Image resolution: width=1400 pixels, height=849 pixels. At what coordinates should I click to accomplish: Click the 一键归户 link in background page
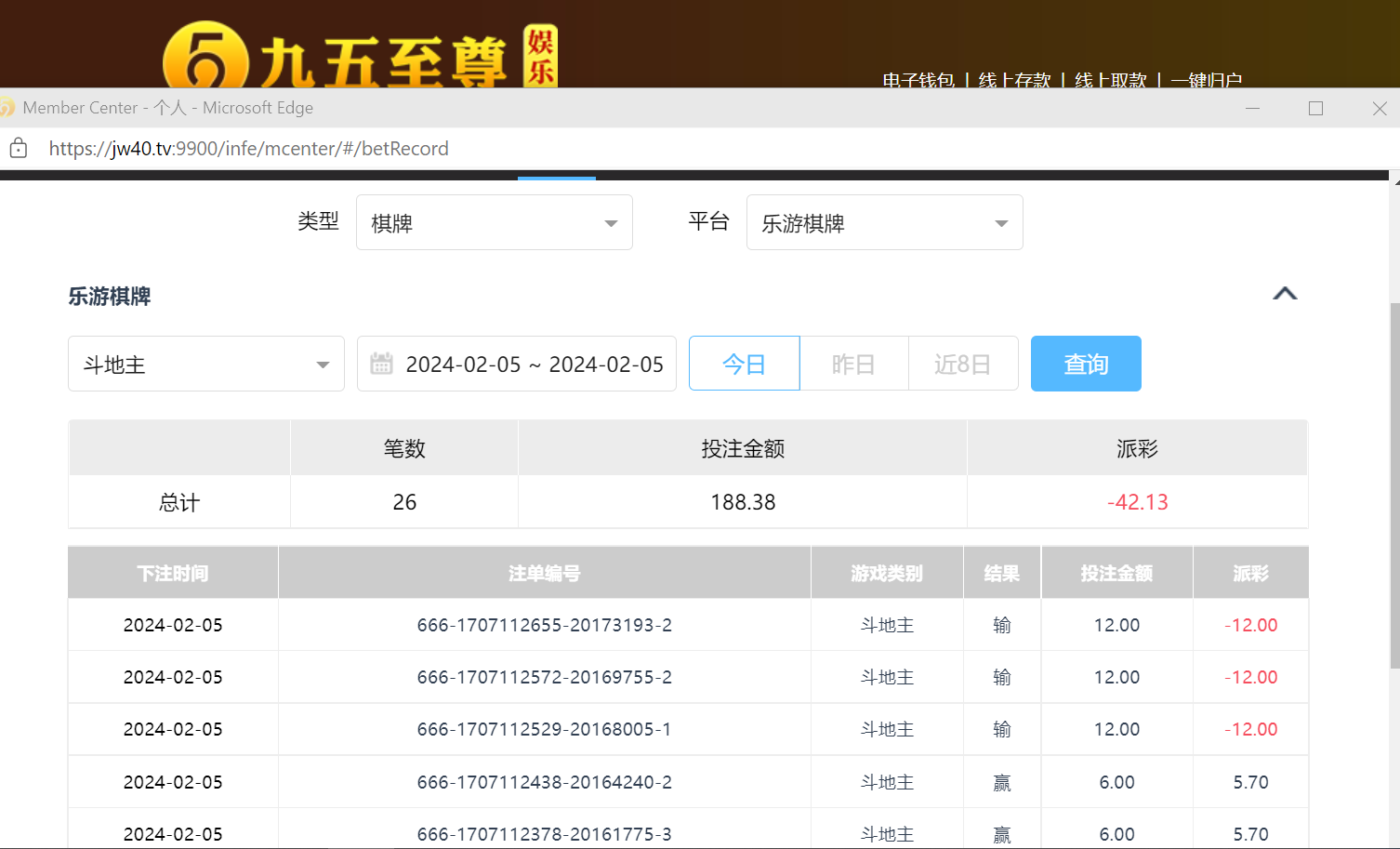[1207, 80]
